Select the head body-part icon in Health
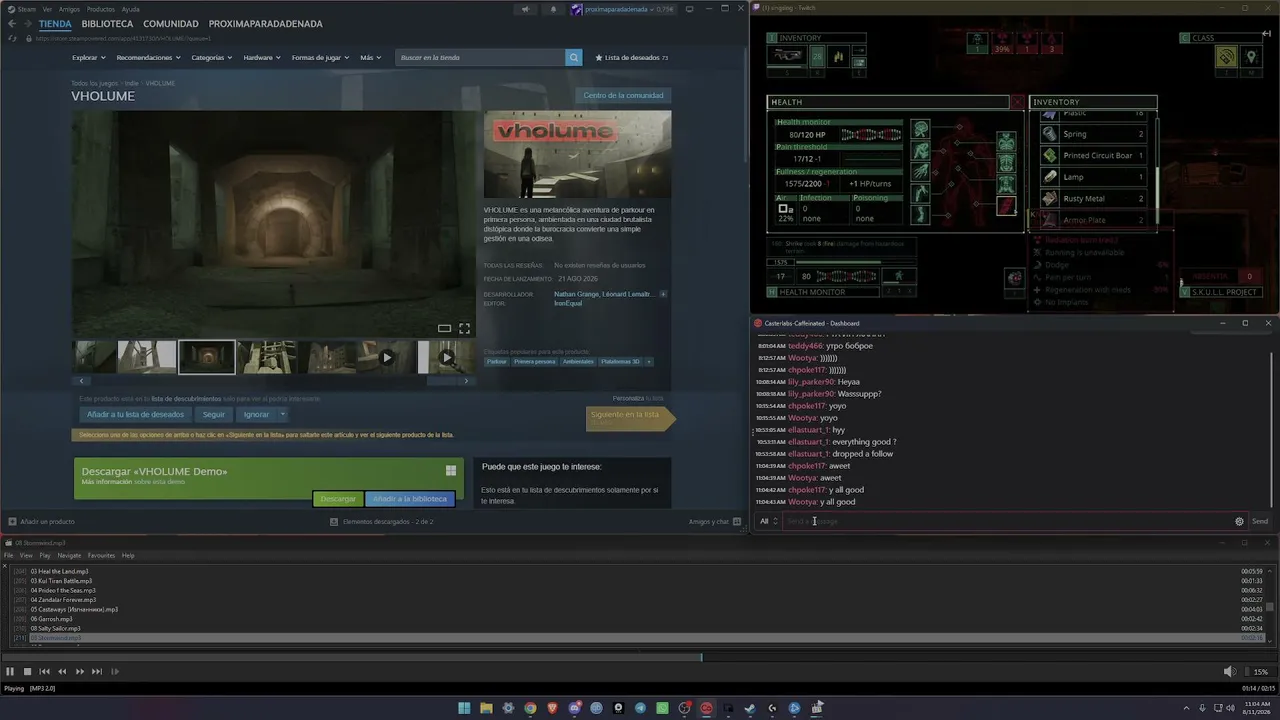1280x720 pixels. tap(920, 129)
